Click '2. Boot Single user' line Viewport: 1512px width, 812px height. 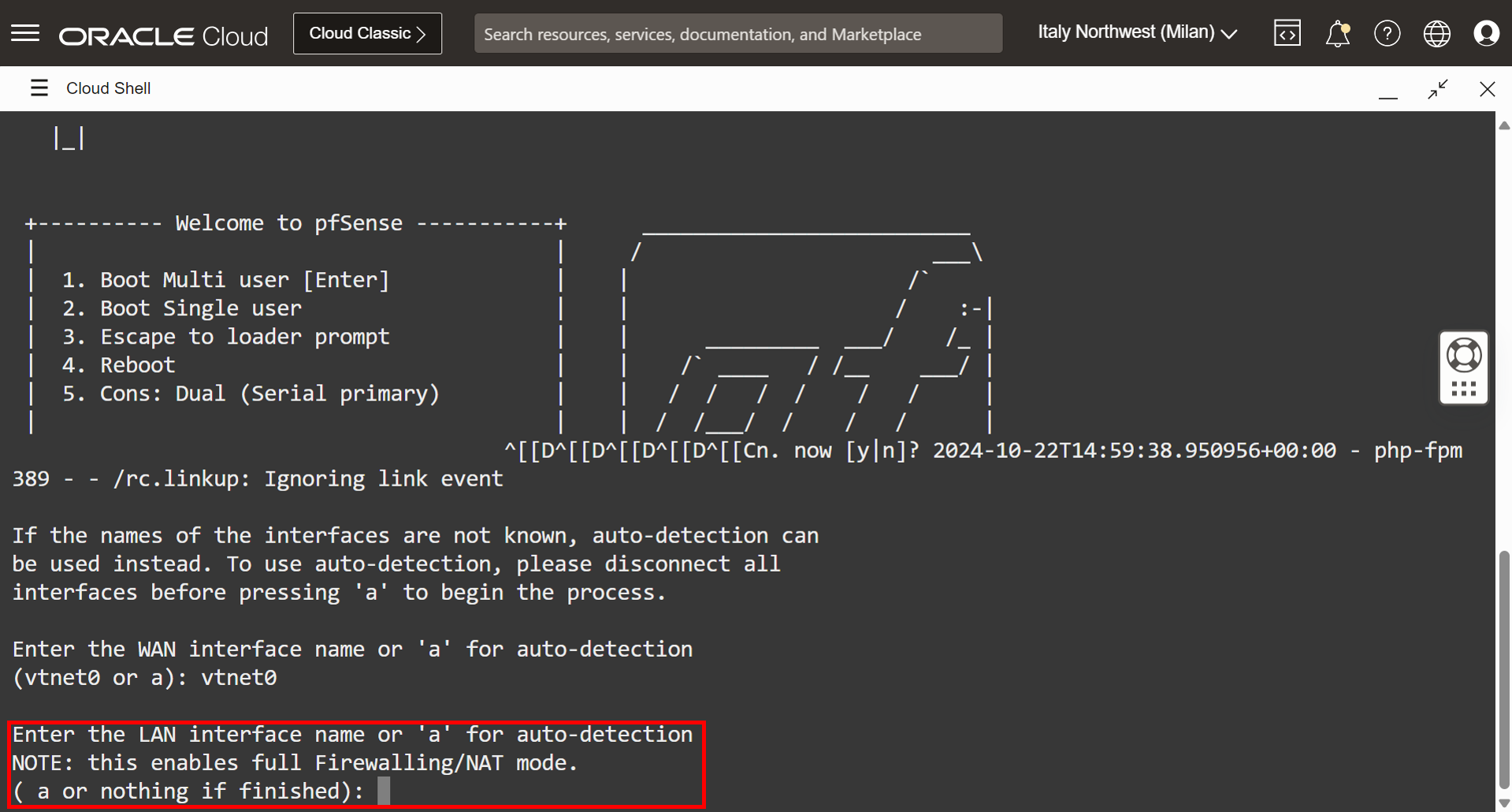tap(182, 308)
